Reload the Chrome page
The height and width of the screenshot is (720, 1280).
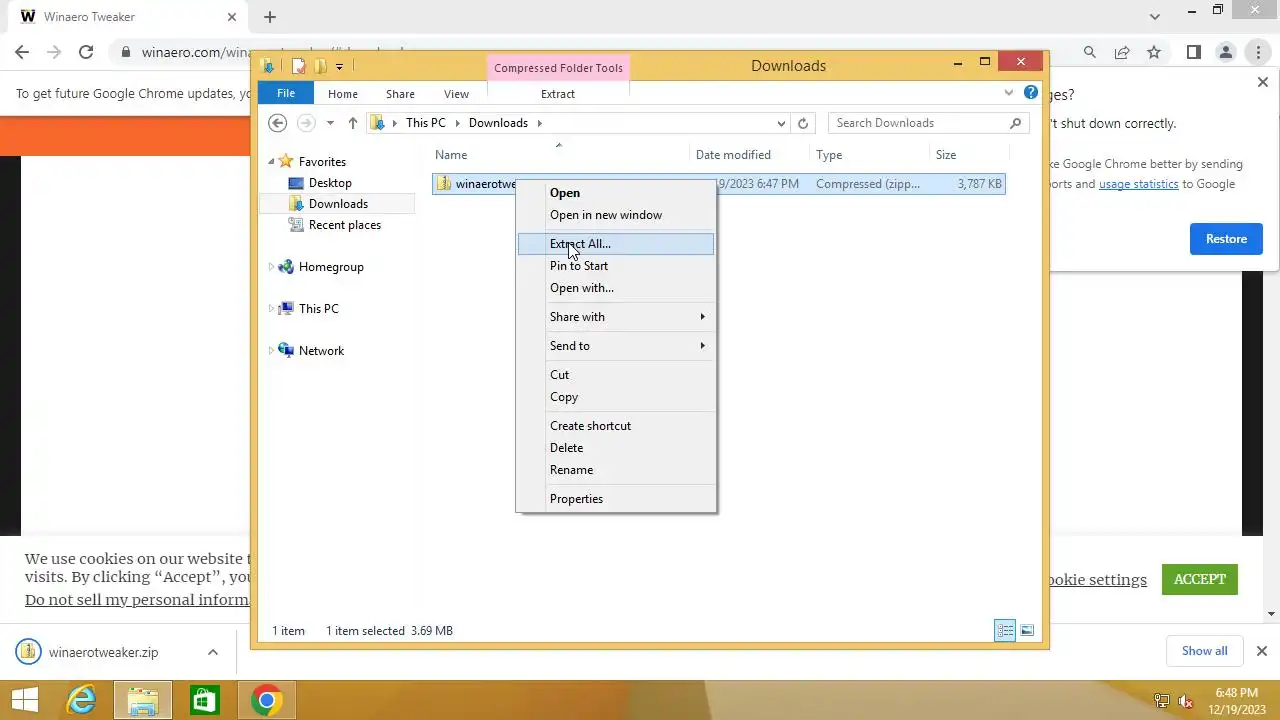pos(86,52)
